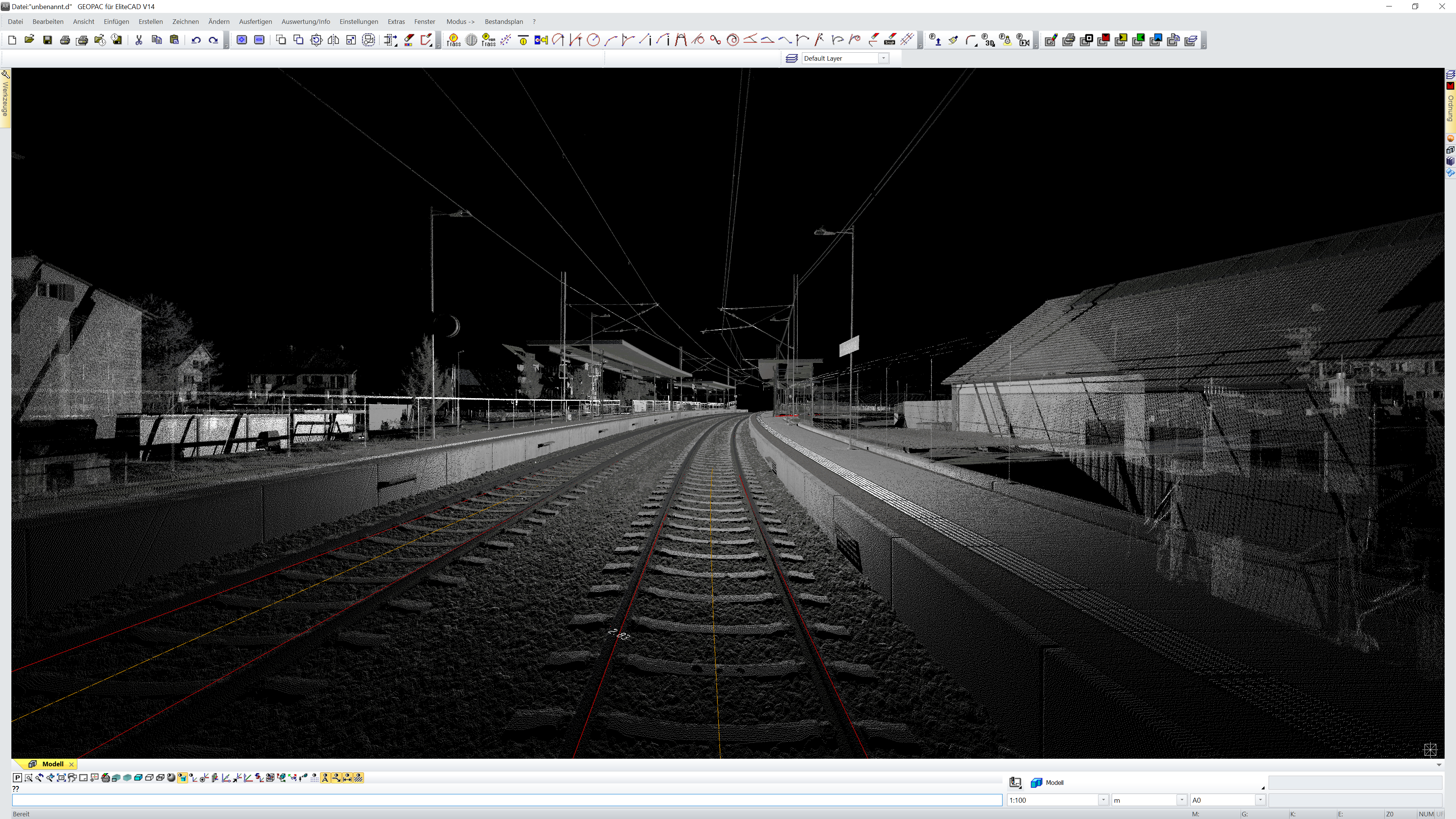Image resolution: width=1456 pixels, height=819 pixels.
Task: Toggle the highlighted hatching mode button
Action: 358,778
